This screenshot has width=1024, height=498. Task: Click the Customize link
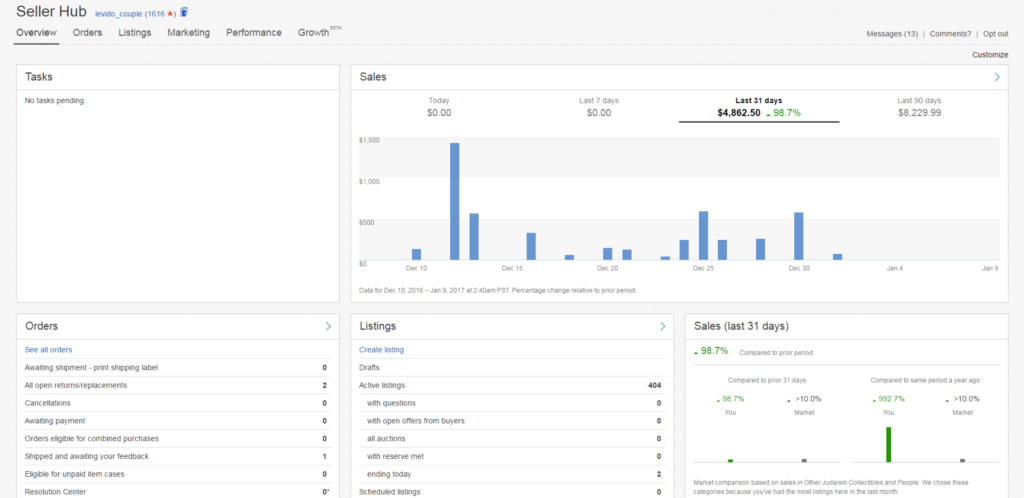click(x=990, y=55)
